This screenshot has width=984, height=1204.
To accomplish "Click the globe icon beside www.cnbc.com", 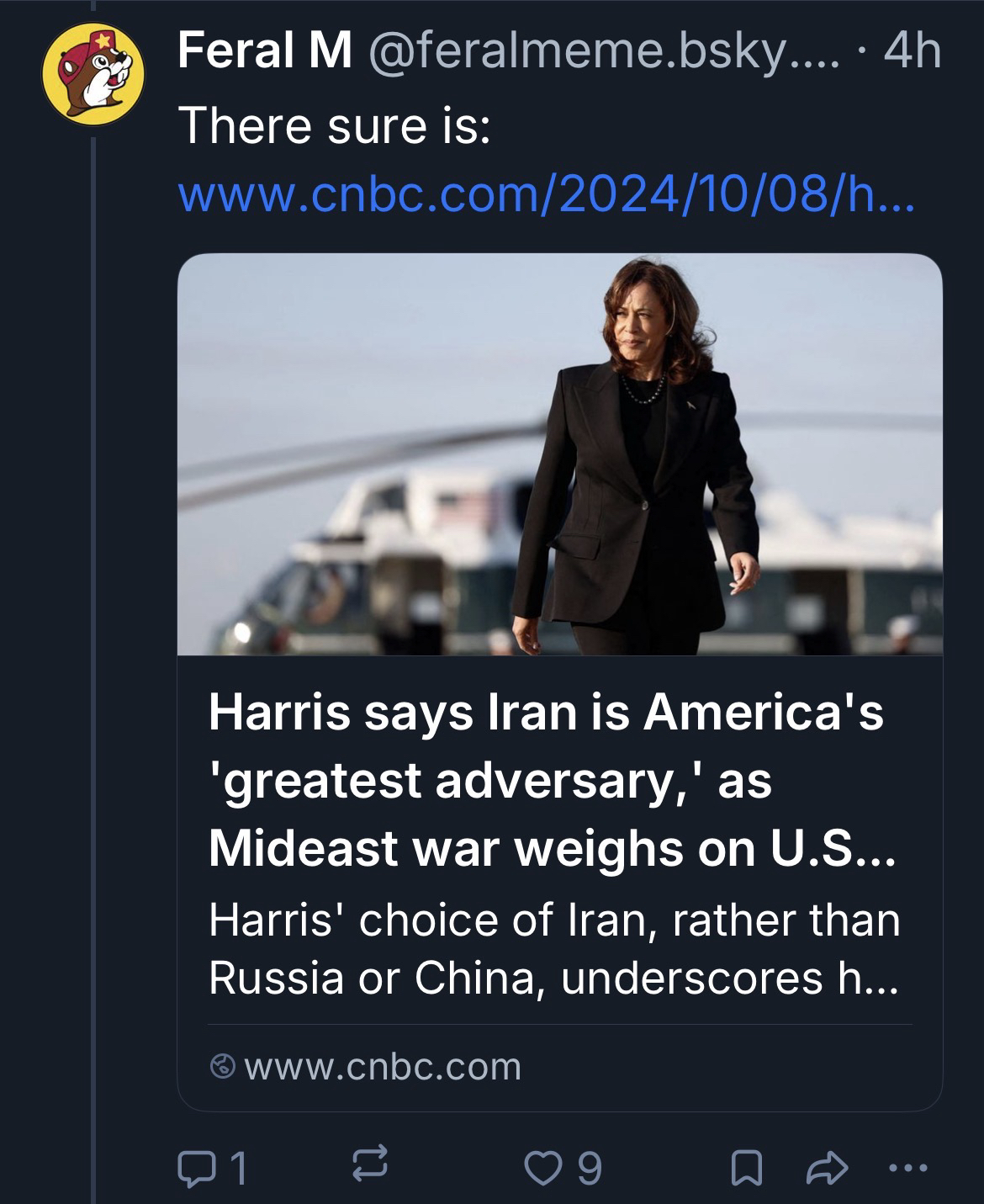I will [223, 1067].
